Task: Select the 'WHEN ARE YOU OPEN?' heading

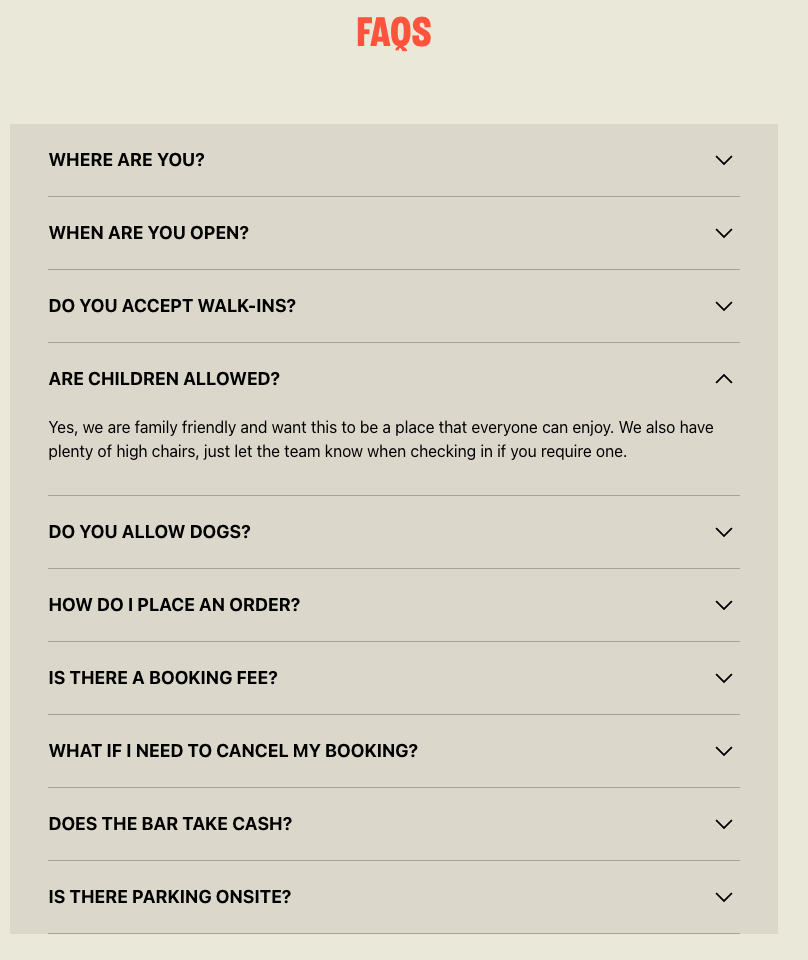Action: tap(149, 233)
